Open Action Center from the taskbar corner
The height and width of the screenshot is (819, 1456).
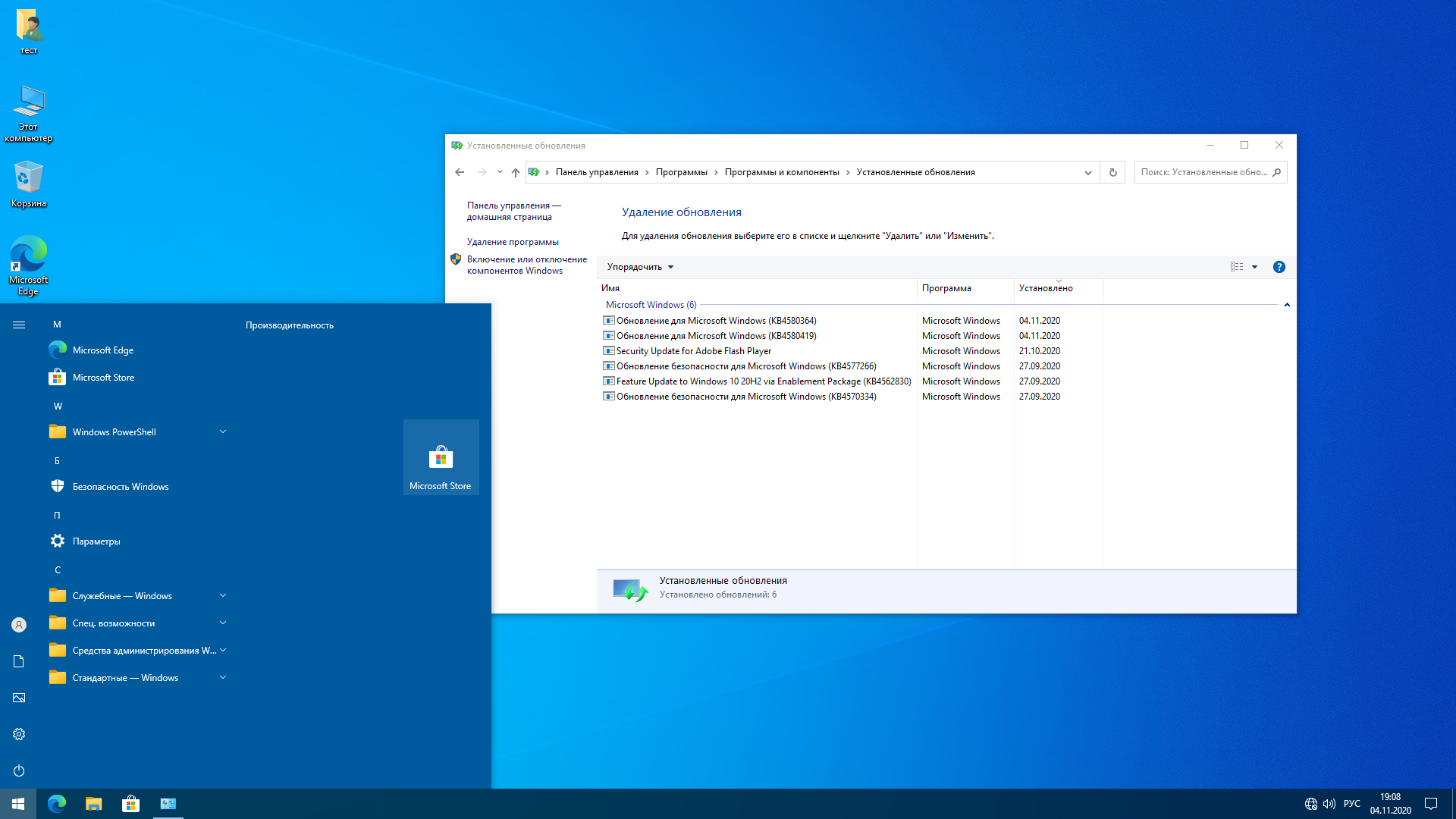(1431, 803)
